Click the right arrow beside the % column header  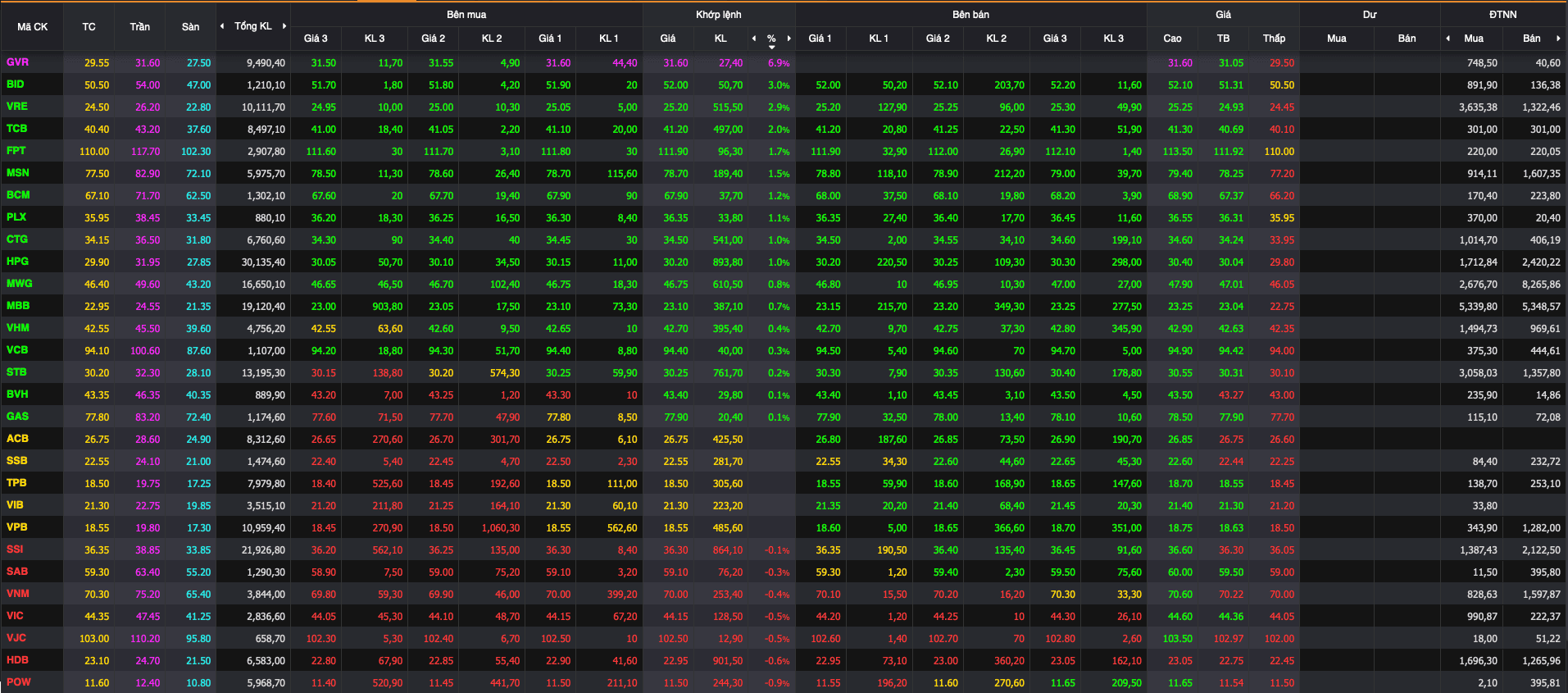click(x=789, y=39)
